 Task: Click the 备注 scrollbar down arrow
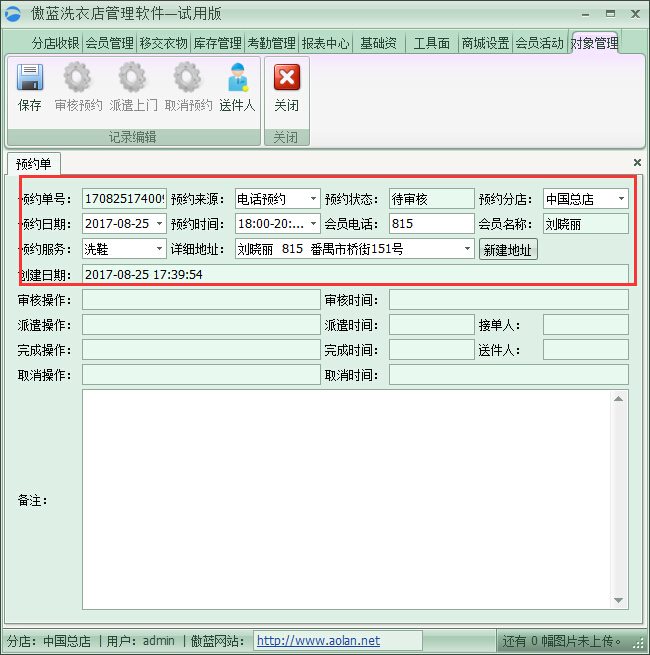click(621, 600)
